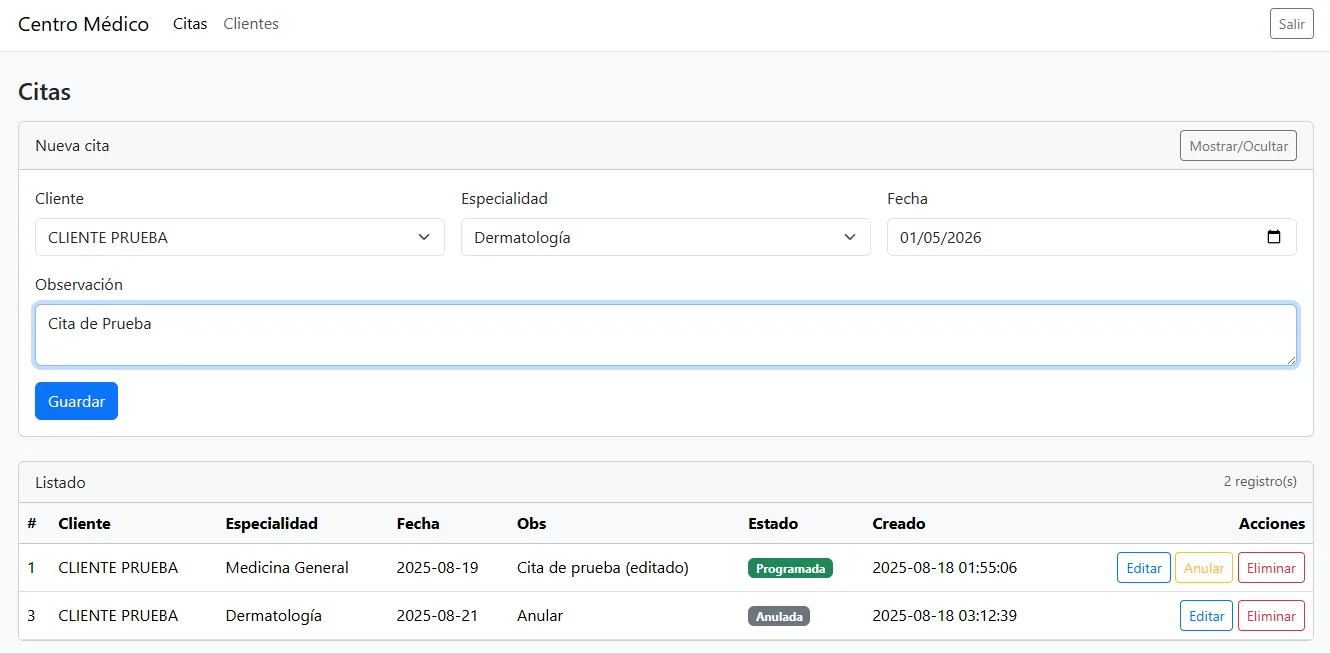Switch to the Clientes section
1330x653 pixels.
pos(250,23)
